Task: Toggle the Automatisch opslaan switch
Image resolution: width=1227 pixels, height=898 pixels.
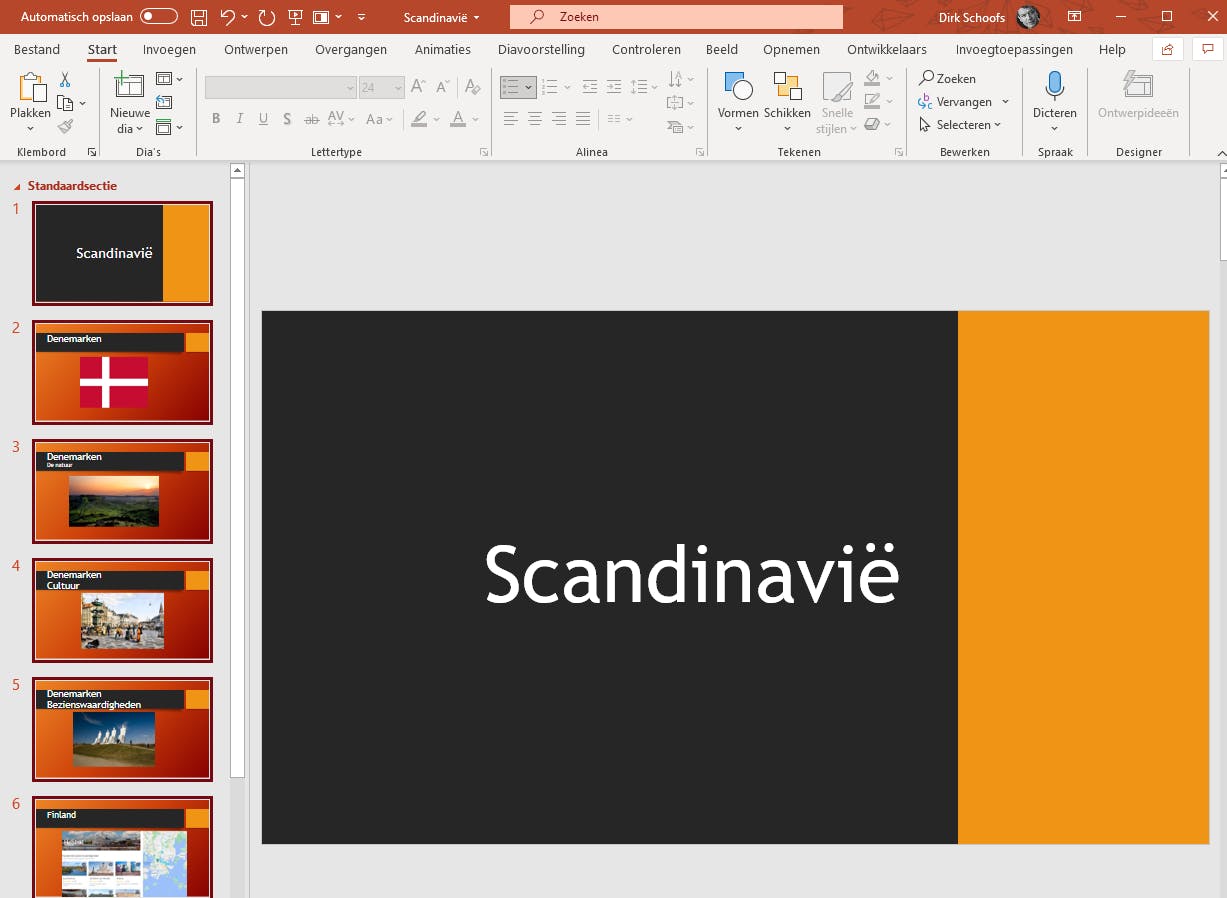Action: [158, 17]
